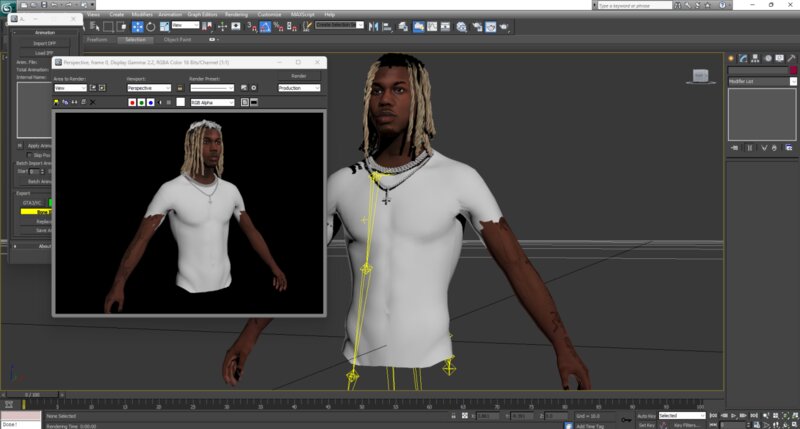This screenshot has width=800, height=429.
Task: Click the Render button in the render window
Action: (298, 76)
